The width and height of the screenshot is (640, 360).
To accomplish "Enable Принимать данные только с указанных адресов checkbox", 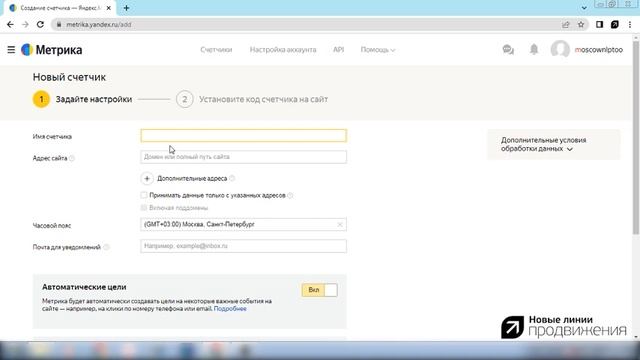I will pyautogui.click(x=144, y=195).
